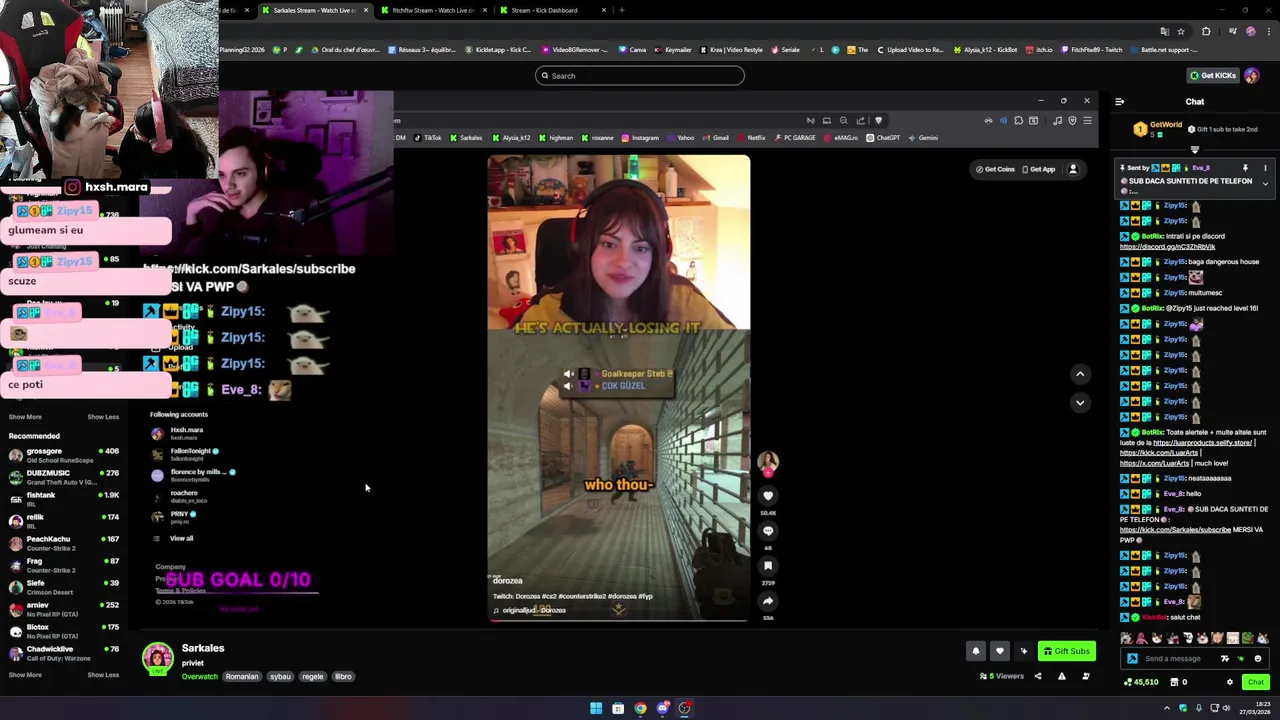This screenshot has width=1280, height=720.
Task: Toggle follow heart for Sarkales
Action: [x=999, y=651]
